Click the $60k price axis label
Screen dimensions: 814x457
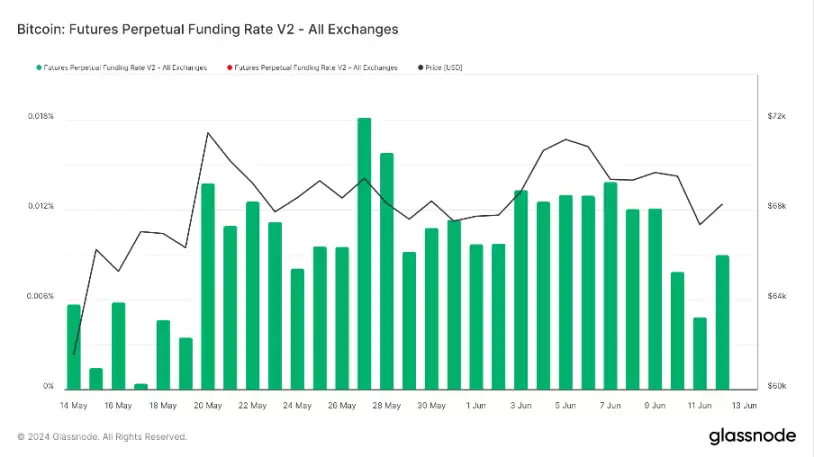coord(777,387)
